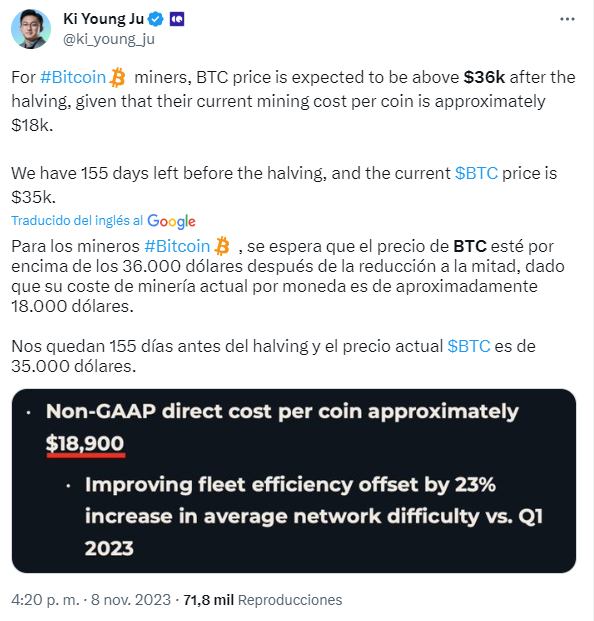View the 71,8 mil Reproducciones count
594x621 pixels.
(x=263, y=600)
